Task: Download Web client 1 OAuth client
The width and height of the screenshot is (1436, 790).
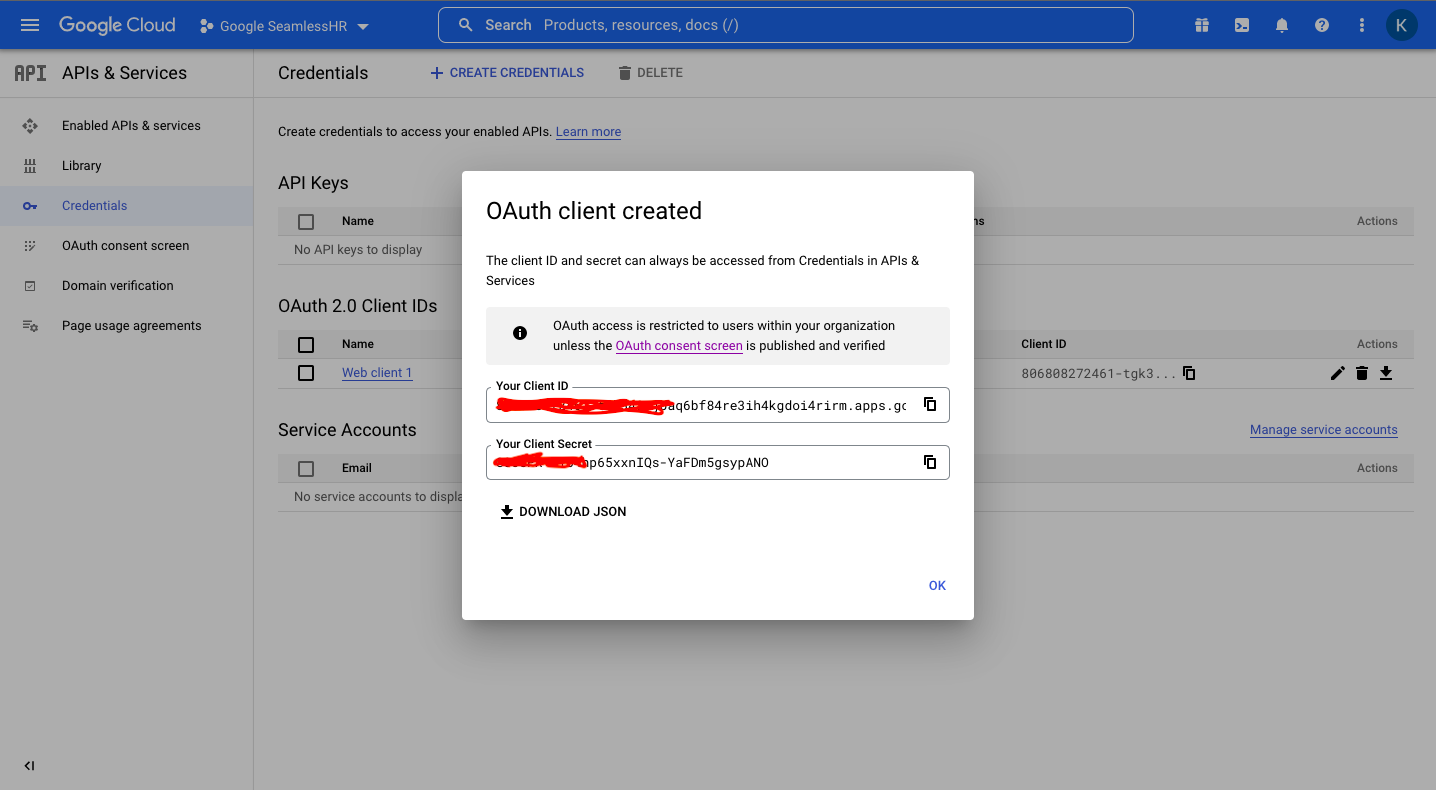Action: pos(1386,373)
